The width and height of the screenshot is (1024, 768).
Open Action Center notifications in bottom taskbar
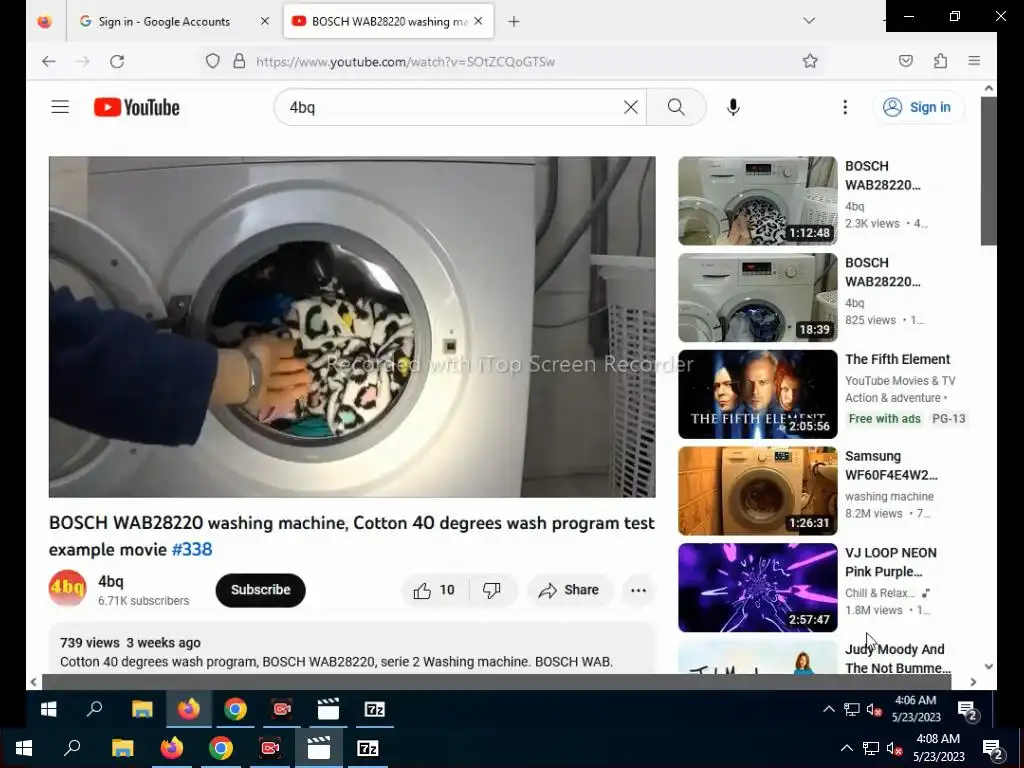pos(993,748)
